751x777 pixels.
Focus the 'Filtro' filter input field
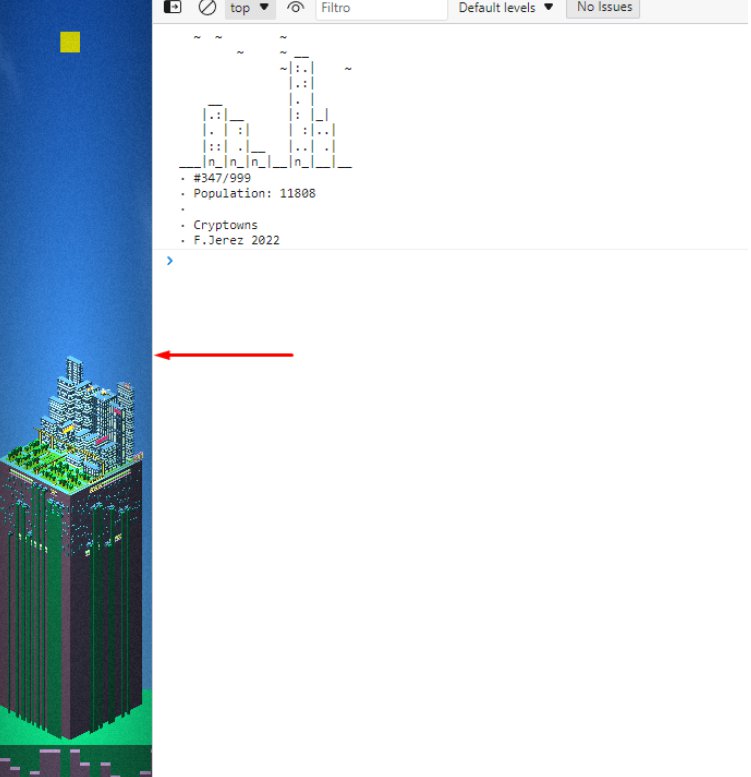click(380, 8)
